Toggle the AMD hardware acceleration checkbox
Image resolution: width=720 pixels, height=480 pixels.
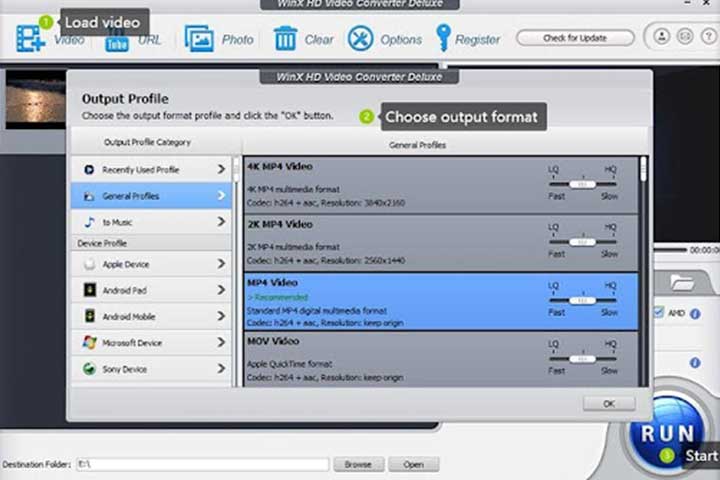coord(659,312)
